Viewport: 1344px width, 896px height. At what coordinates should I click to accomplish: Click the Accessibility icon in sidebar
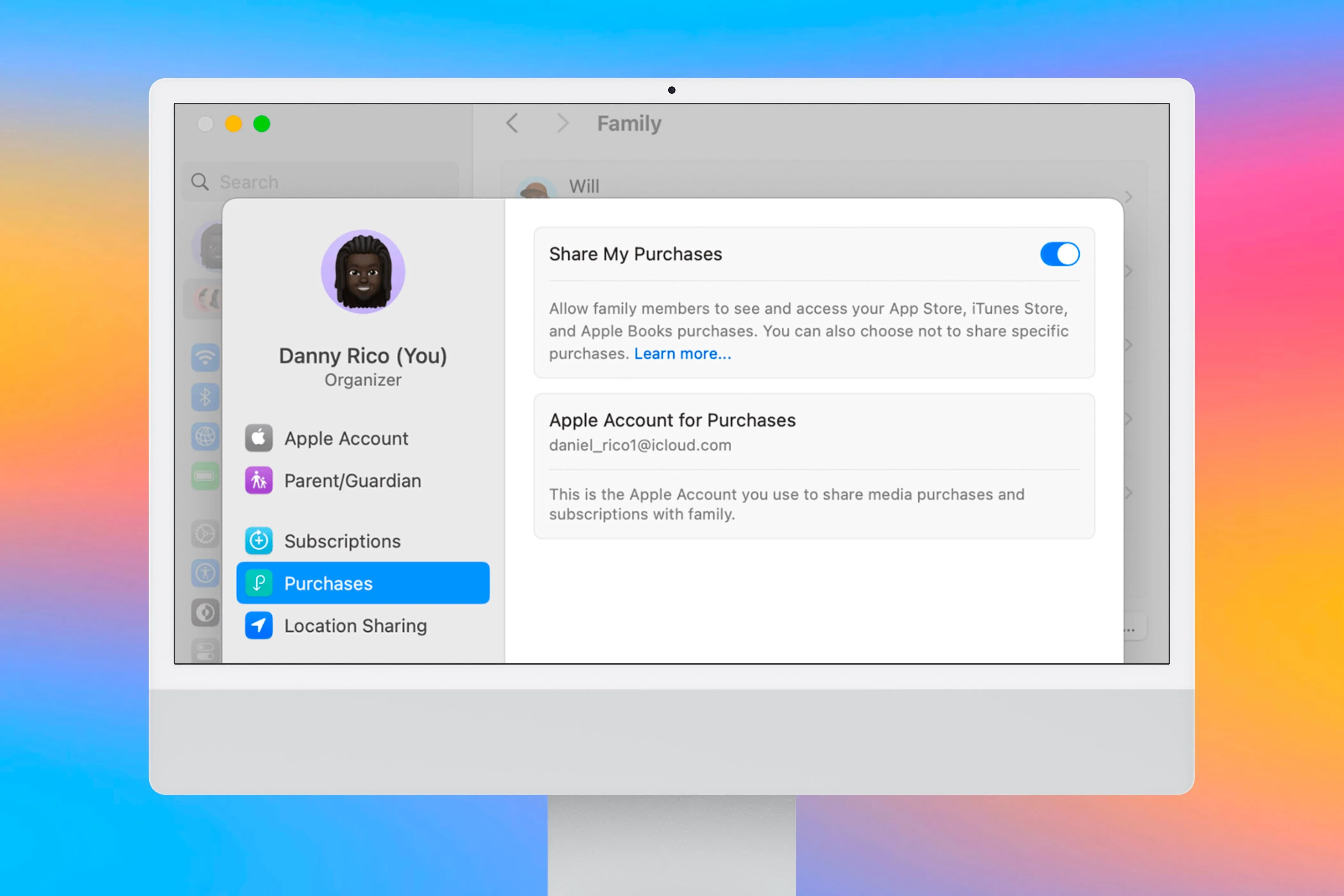205,573
